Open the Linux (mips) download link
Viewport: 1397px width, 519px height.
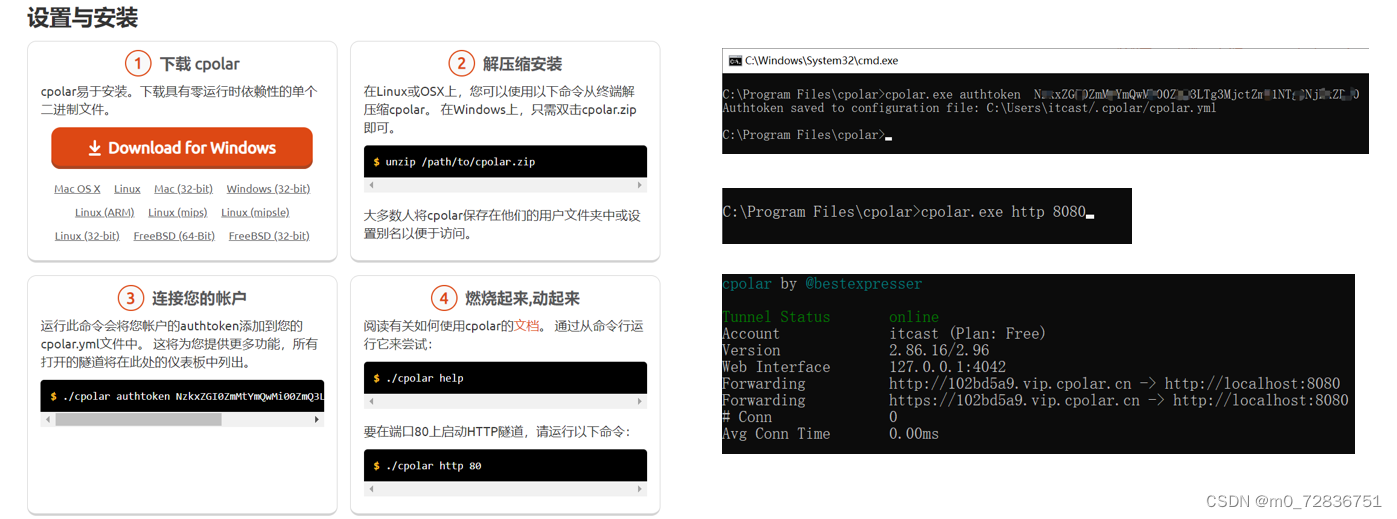click(177, 212)
